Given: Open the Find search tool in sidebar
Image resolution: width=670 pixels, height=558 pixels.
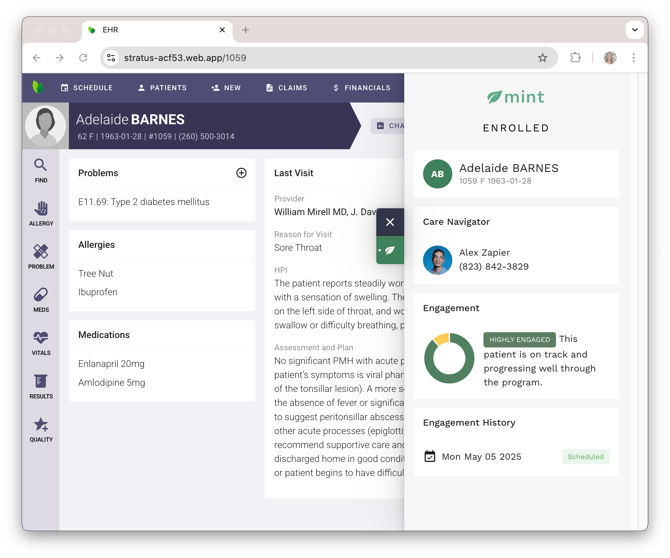Looking at the screenshot, I should (x=41, y=170).
